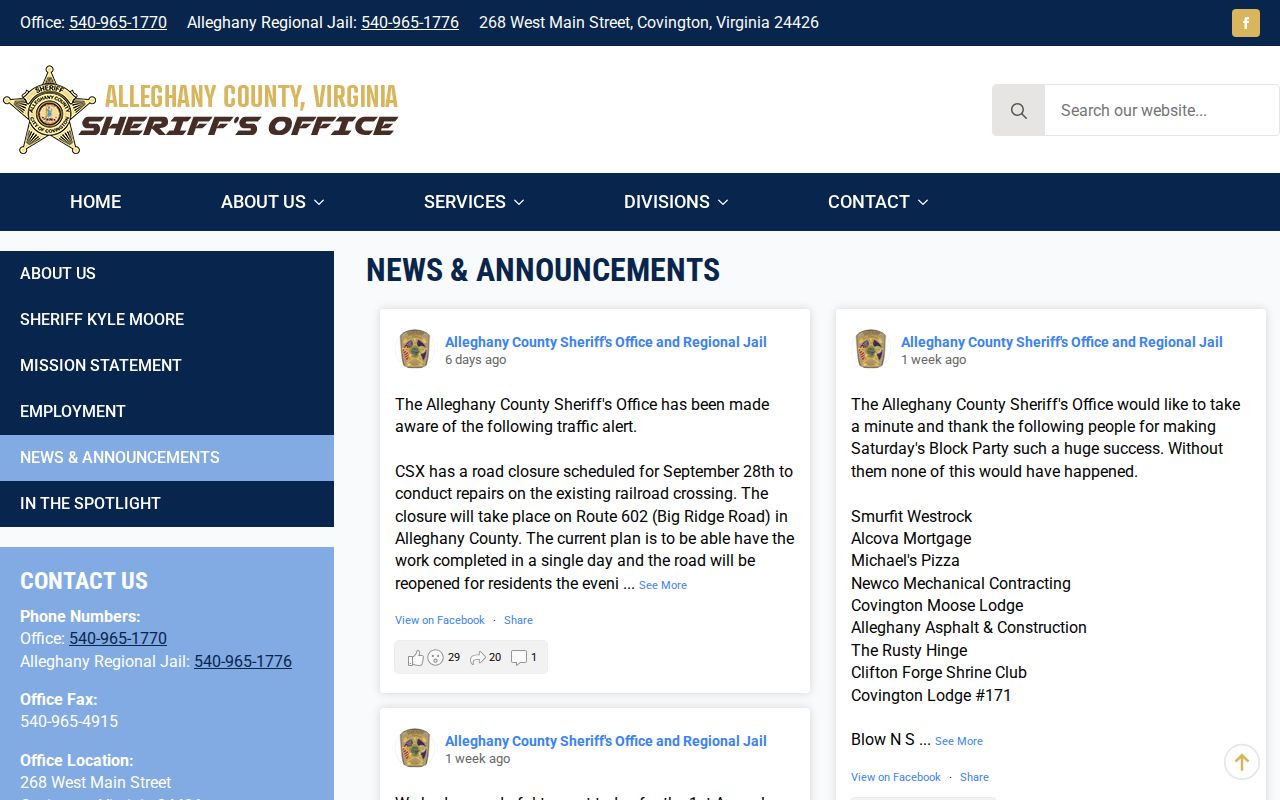Click the search magnifier icon
The image size is (1280, 800).
point(1018,110)
